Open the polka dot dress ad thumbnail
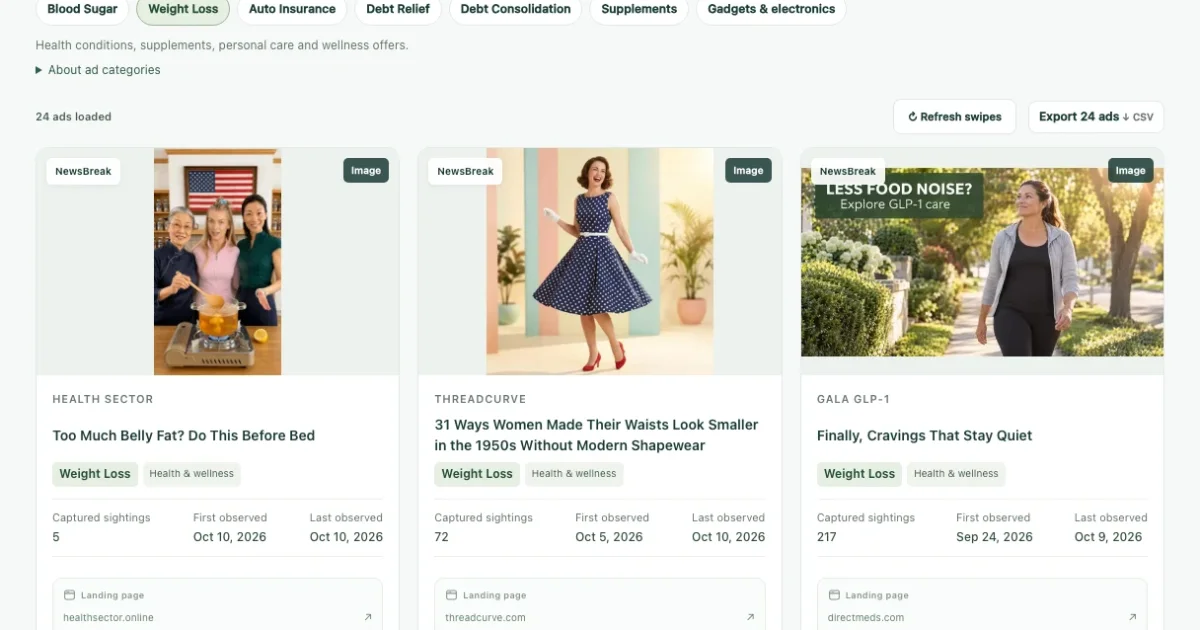The height and width of the screenshot is (630, 1200). click(600, 262)
